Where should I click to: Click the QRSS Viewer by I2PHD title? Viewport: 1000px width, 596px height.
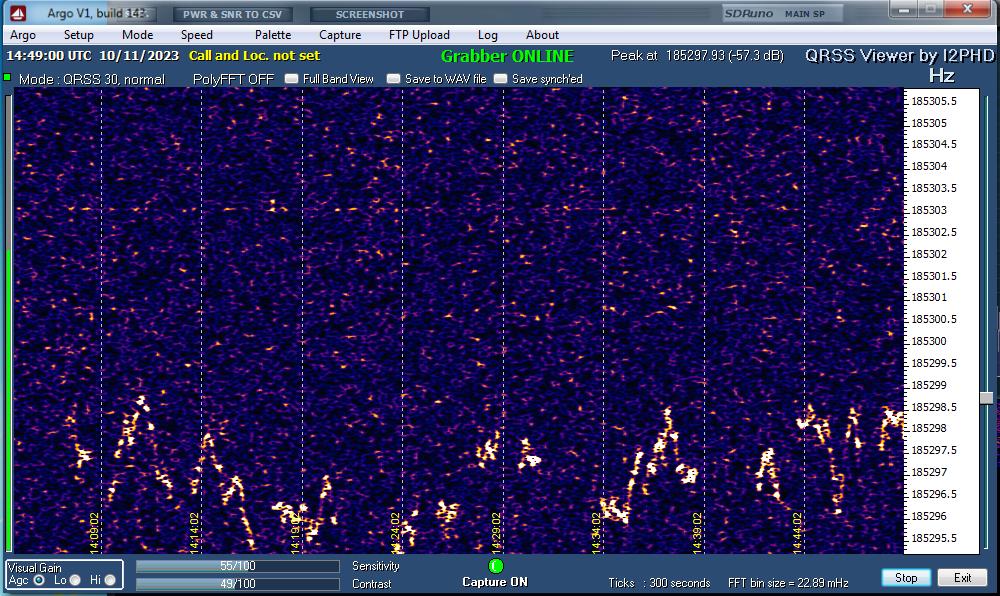[900, 55]
